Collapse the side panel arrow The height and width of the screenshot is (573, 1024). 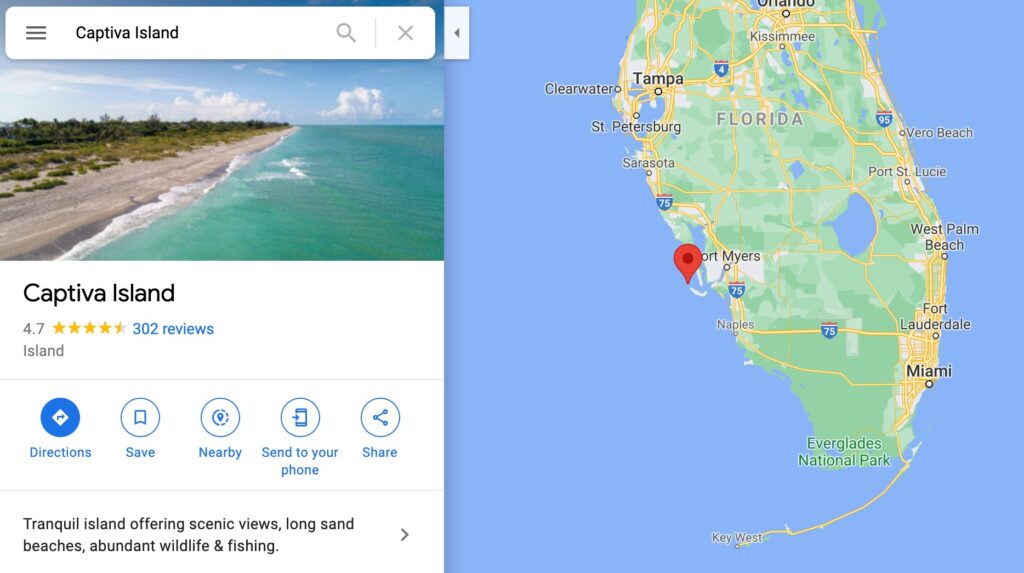456,33
